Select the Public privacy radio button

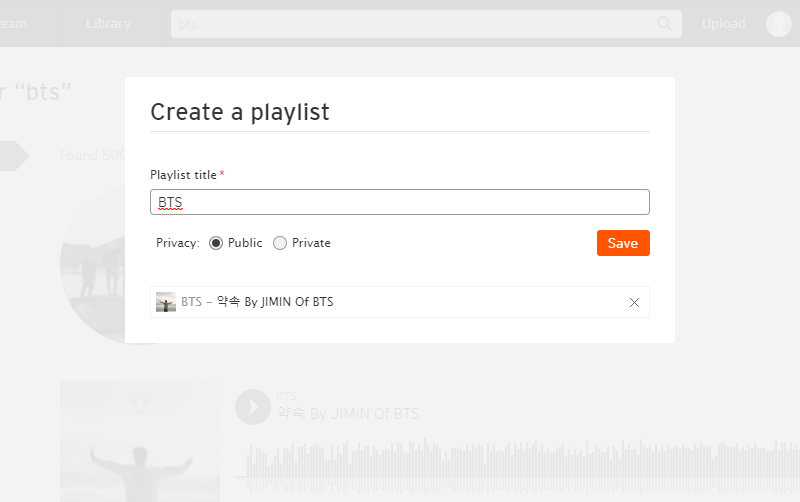pos(216,243)
